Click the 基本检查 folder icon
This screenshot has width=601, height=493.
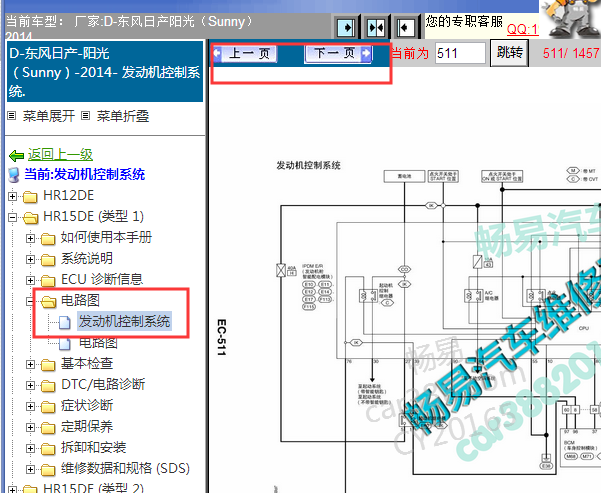[x=48, y=365]
